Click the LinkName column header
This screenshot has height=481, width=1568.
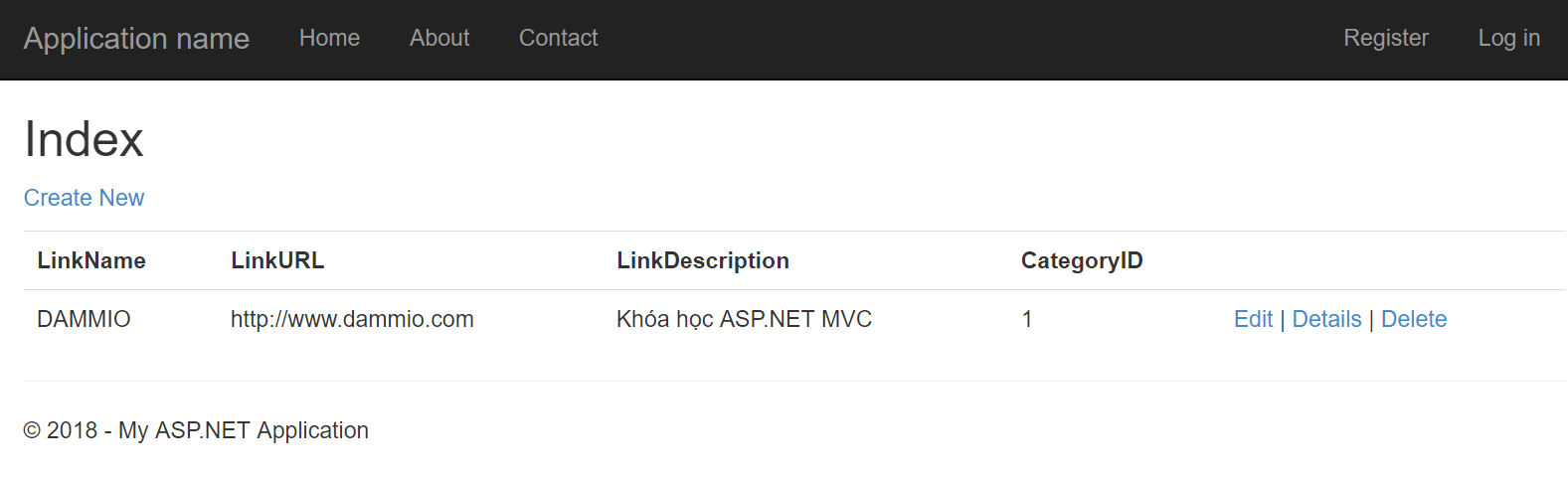tap(91, 260)
